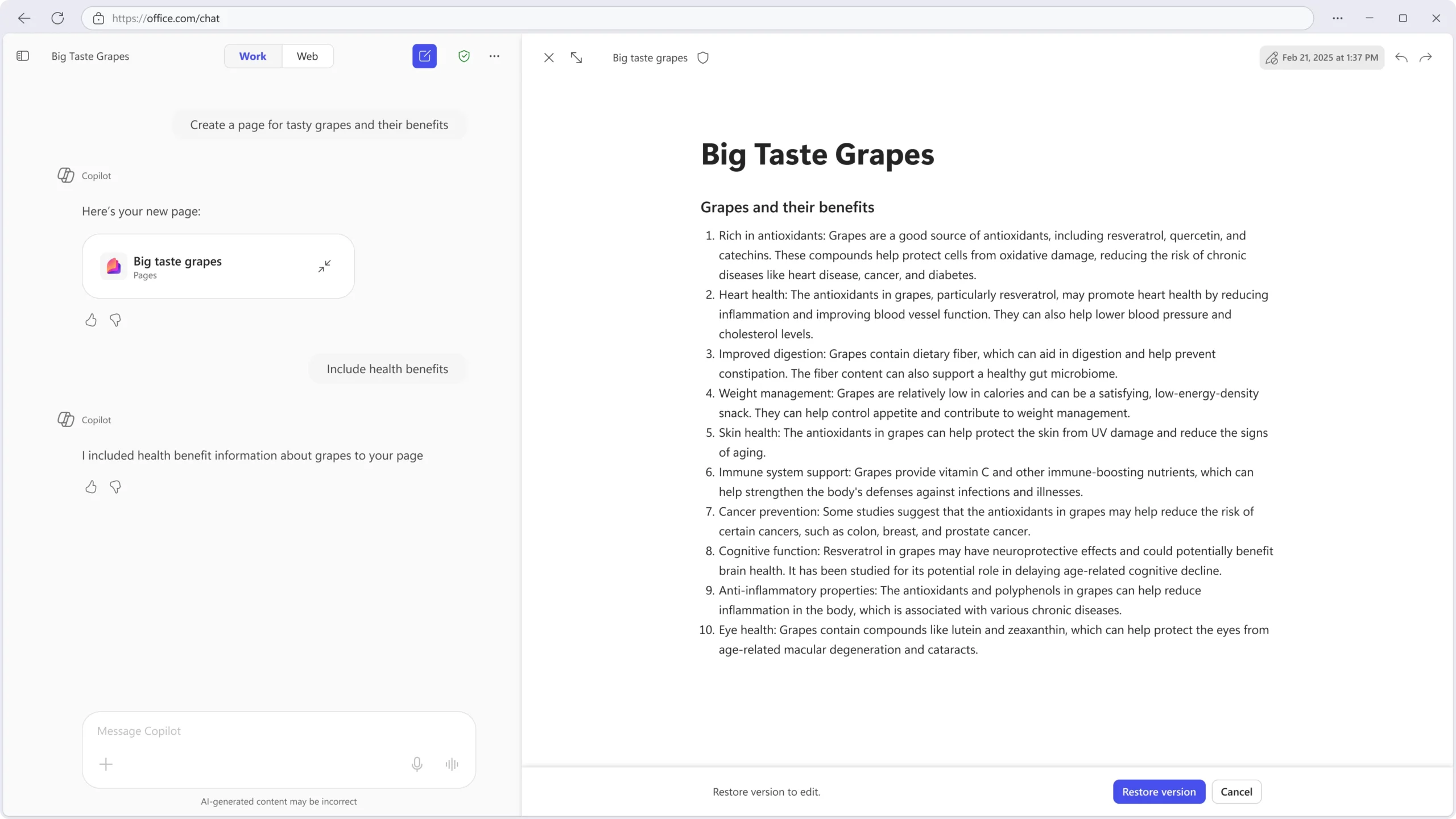This screenshot has width=1456, height=819.
Task: Click the Cancel button
Action: (1236, 792)
